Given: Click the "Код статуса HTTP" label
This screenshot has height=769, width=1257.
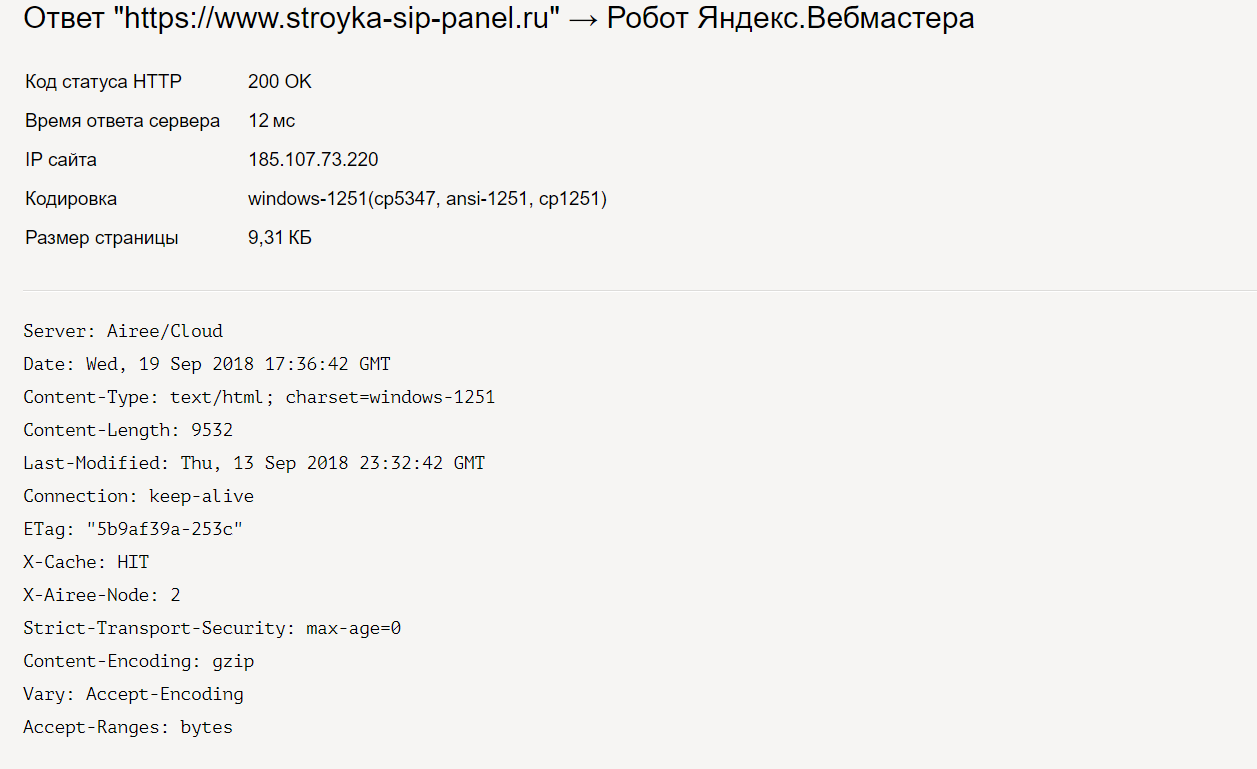Looking at the screenshot, I should [104, 82].
